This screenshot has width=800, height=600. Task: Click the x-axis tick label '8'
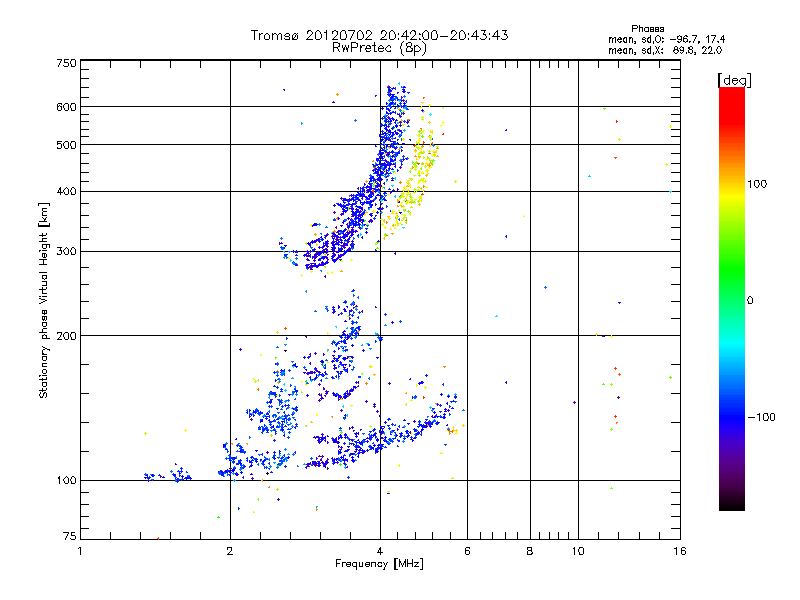(x=530, y=551)
